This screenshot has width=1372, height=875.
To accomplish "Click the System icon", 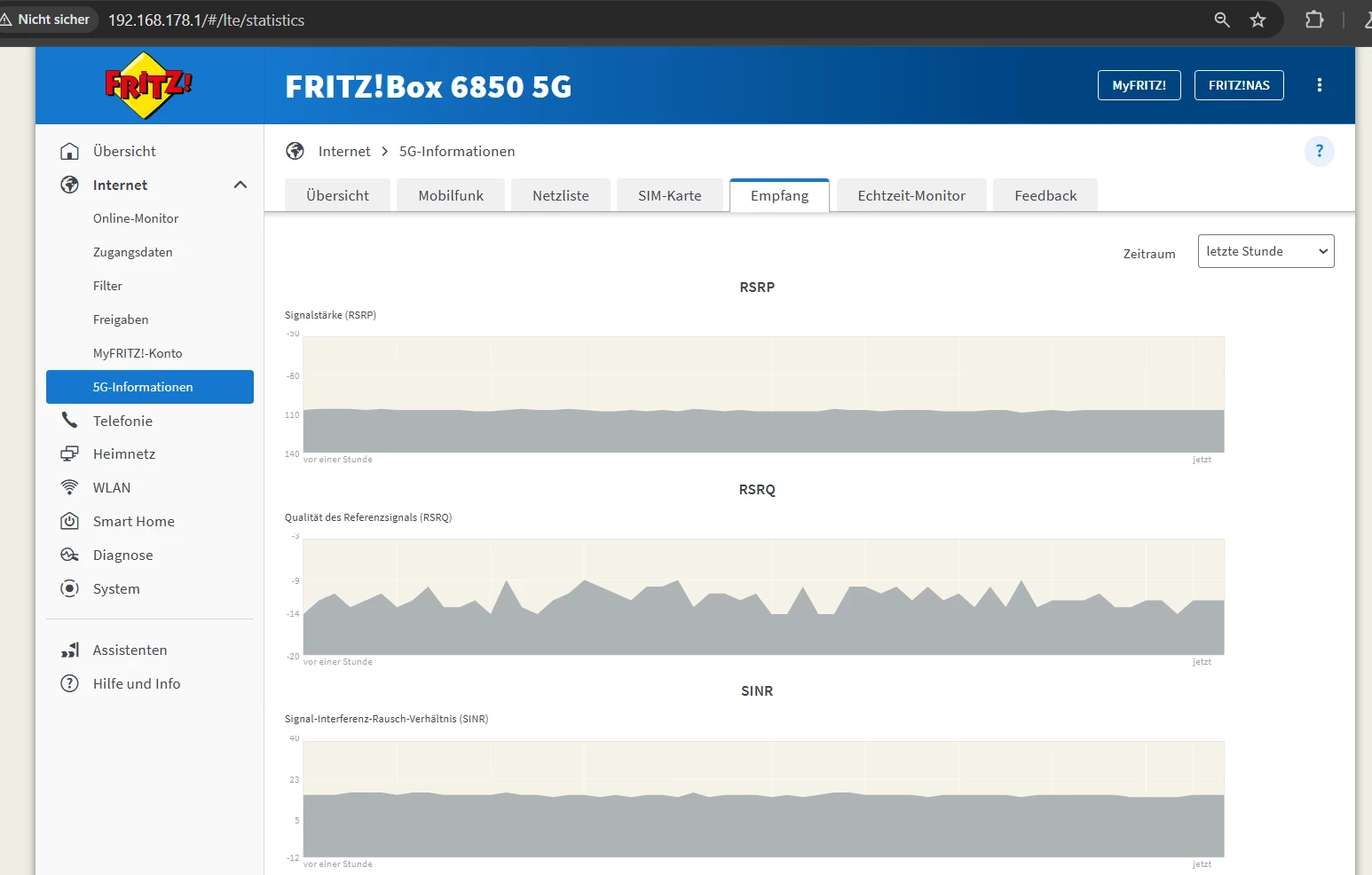I will tap(69, 588).
